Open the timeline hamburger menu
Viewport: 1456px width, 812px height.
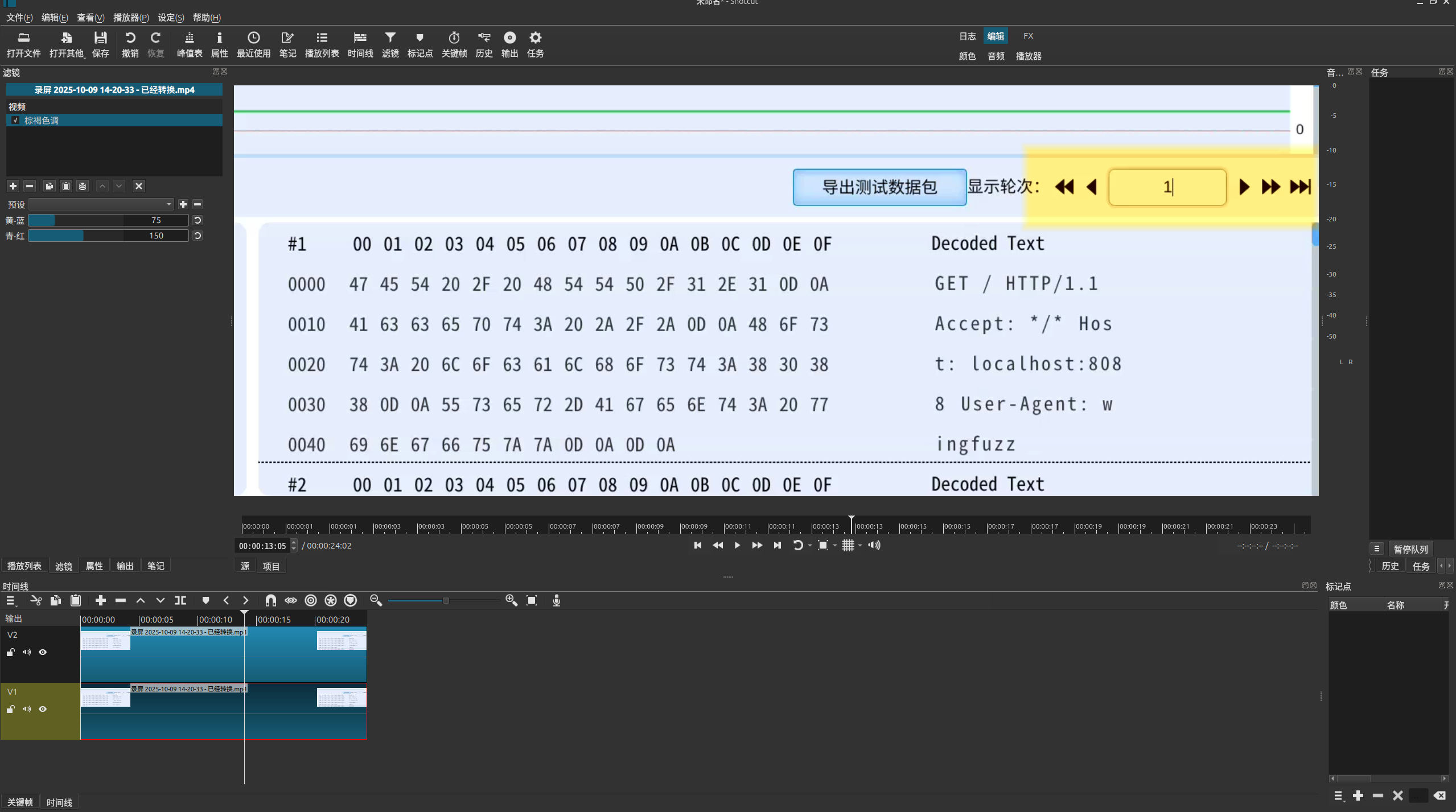click(10, 600)
